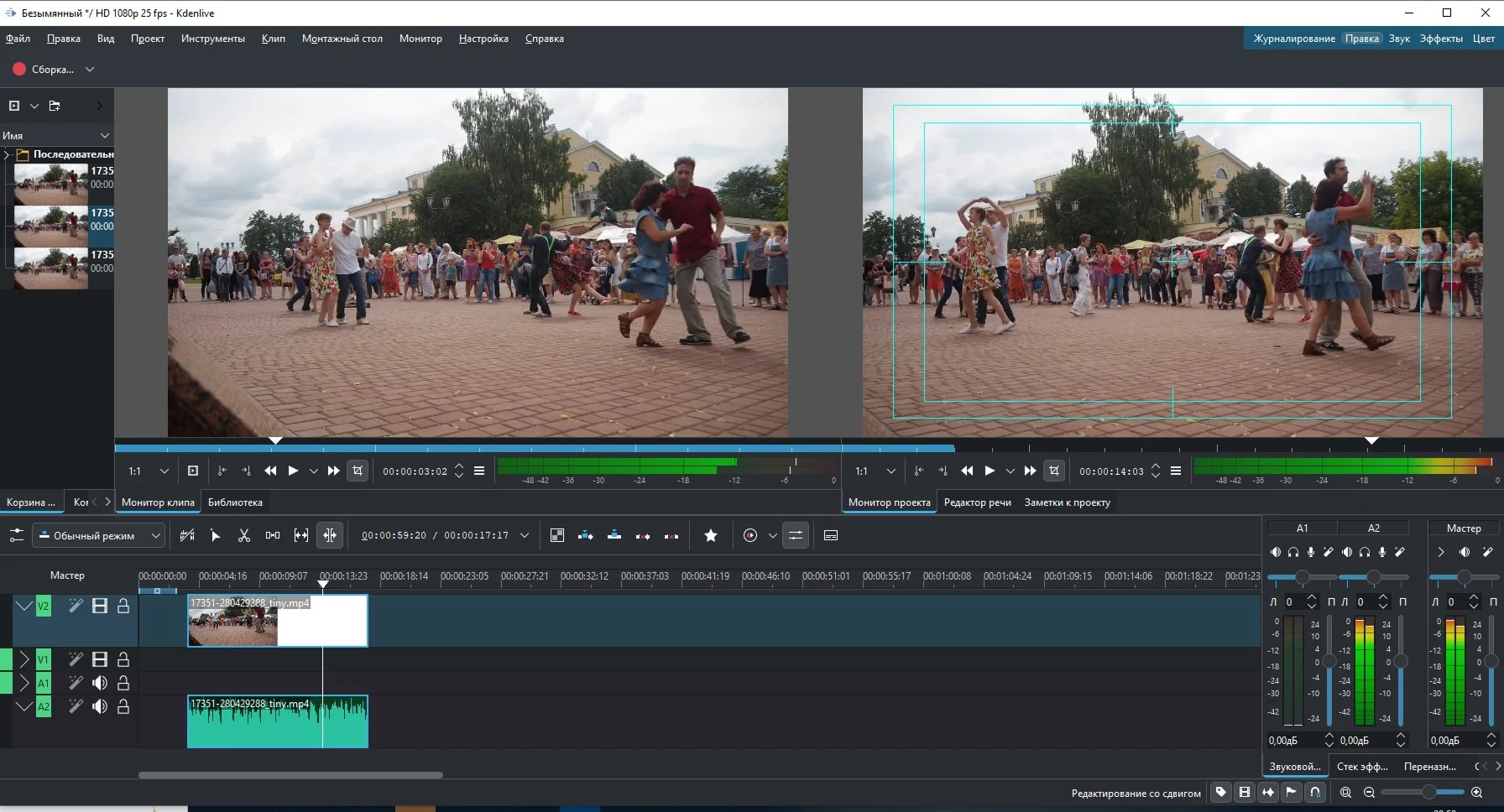This screenshot has height=812, width=1504.
Task: Switch to the Редактор речи tab
Action: click(978, 502)
